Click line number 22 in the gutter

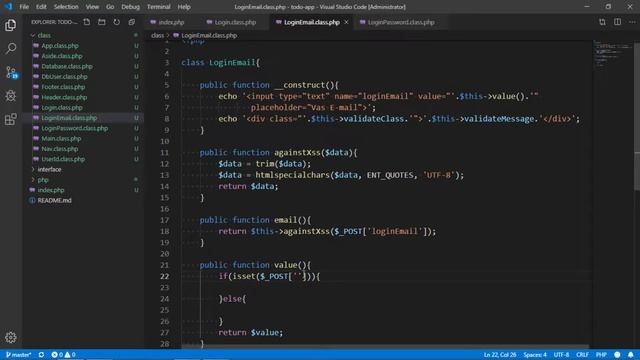(x=164, y=276)
